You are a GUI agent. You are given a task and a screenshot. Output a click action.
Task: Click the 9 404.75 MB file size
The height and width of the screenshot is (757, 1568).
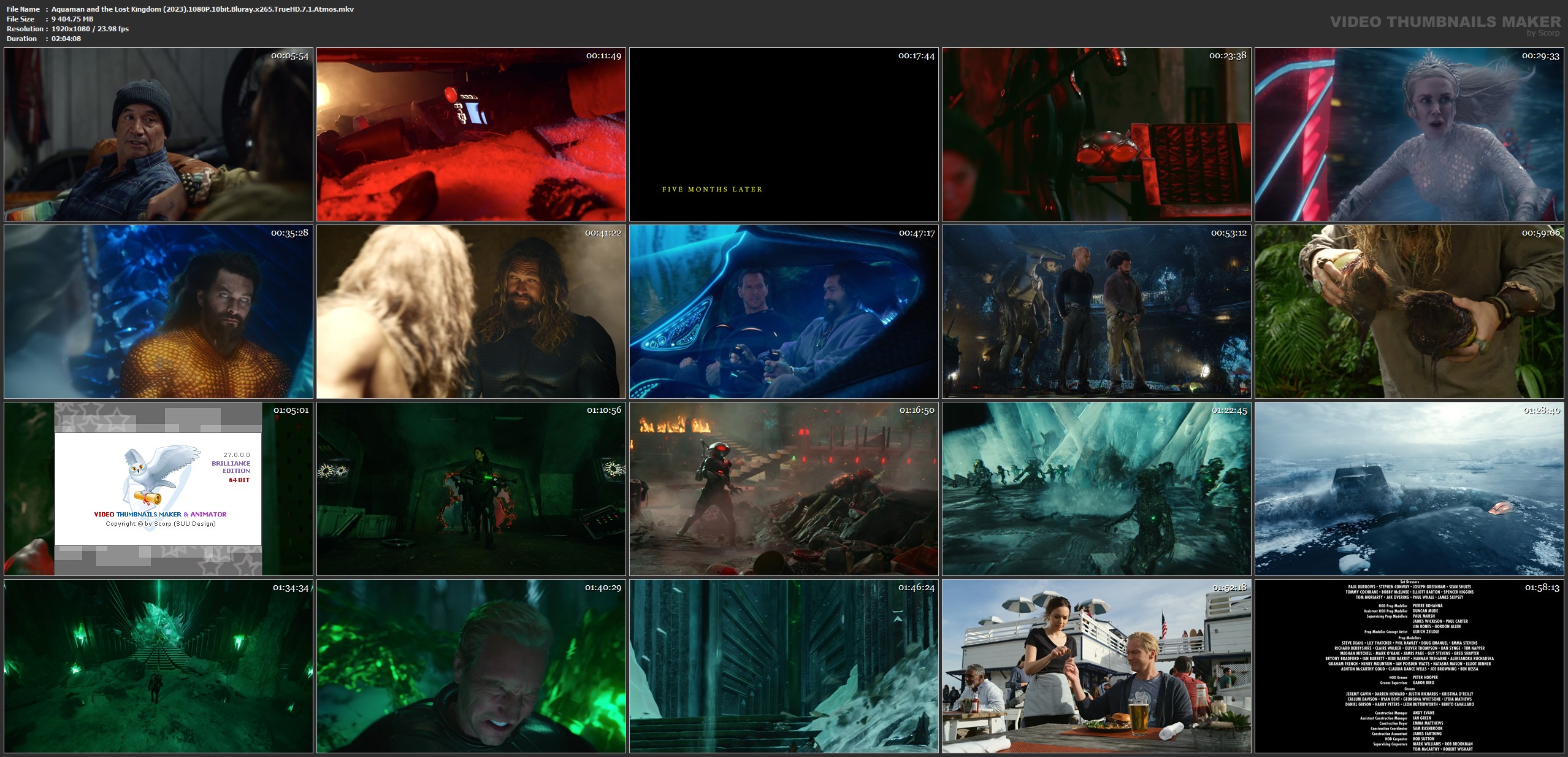click(72, 19)
